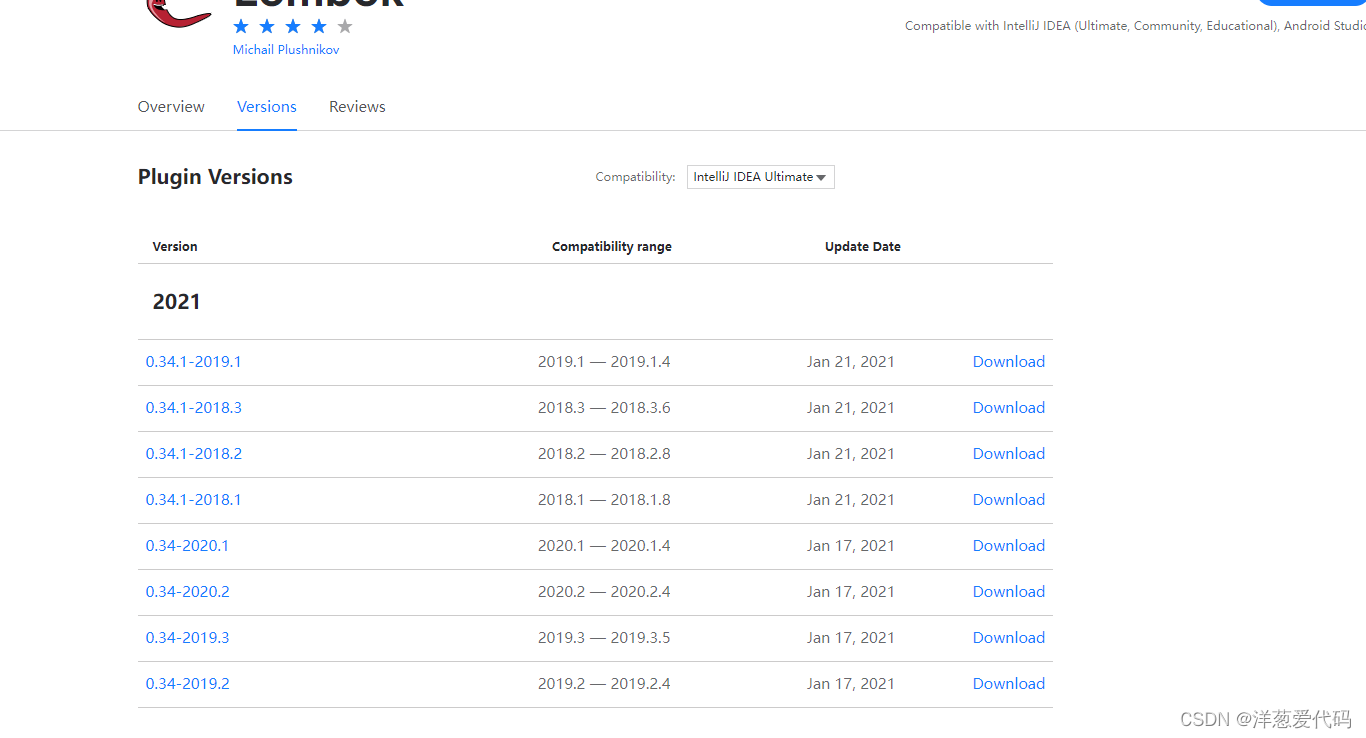
Task: Download version 0.34-2019.2
Action: pyautogui.click(x=1009, y=684)
